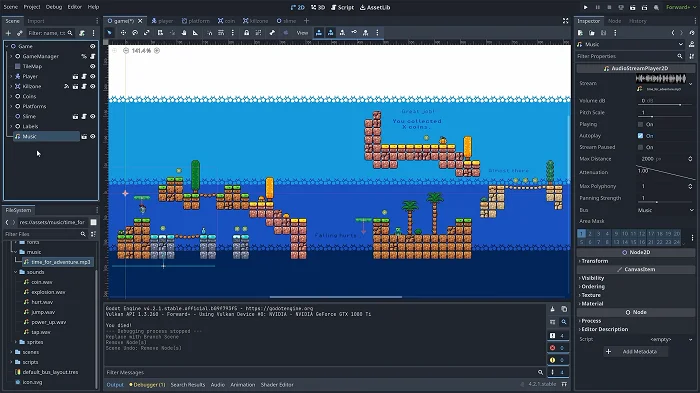Screen dimensions: 700x393
Task: Open the Forward+ renderer dropdown
Action: tap(680, 7)
